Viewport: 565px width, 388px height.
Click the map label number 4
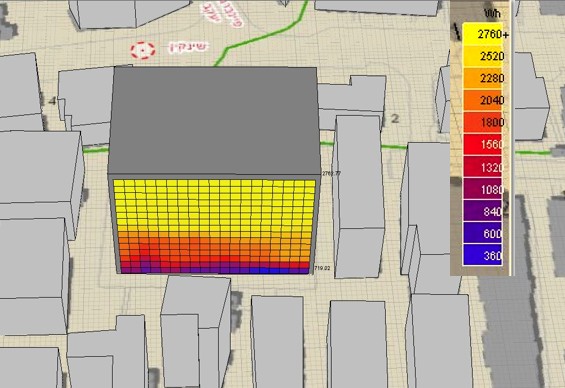coord(53,101)
